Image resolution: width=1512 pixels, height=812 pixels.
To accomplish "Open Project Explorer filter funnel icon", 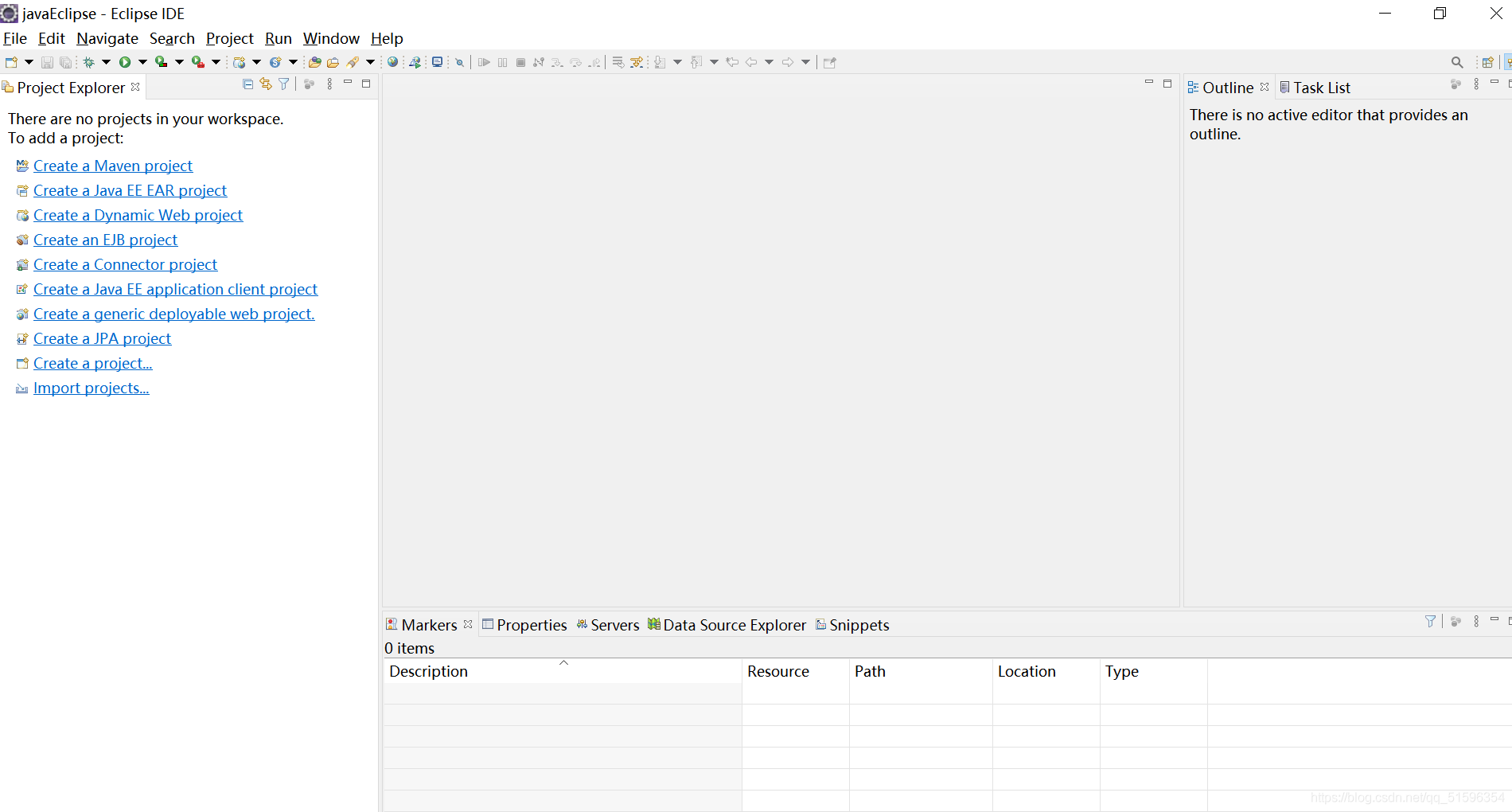I will tap(283, 84).
